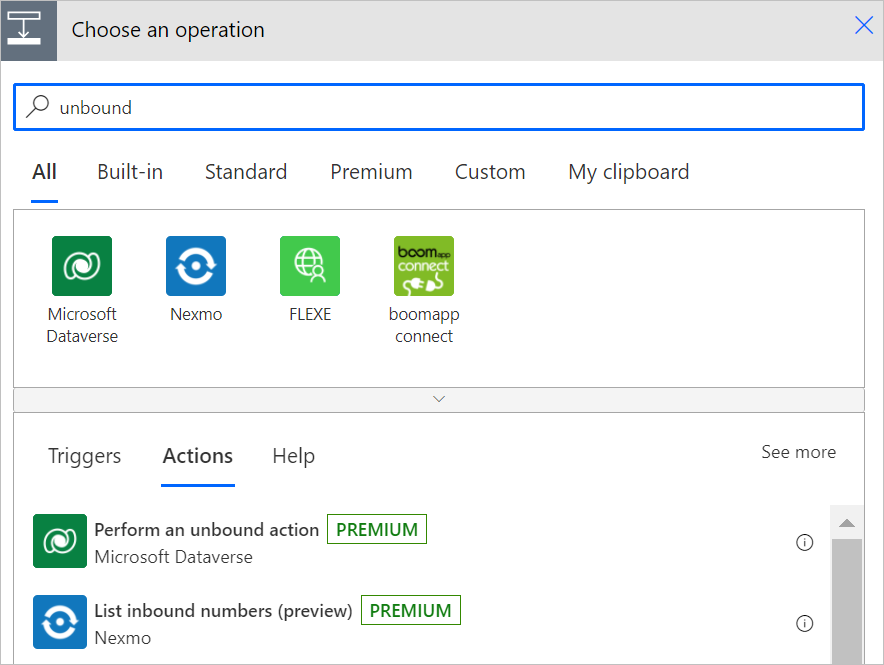Switch to the Standard tab
Viewport: 884px width, 665px height.
(246, 172)
